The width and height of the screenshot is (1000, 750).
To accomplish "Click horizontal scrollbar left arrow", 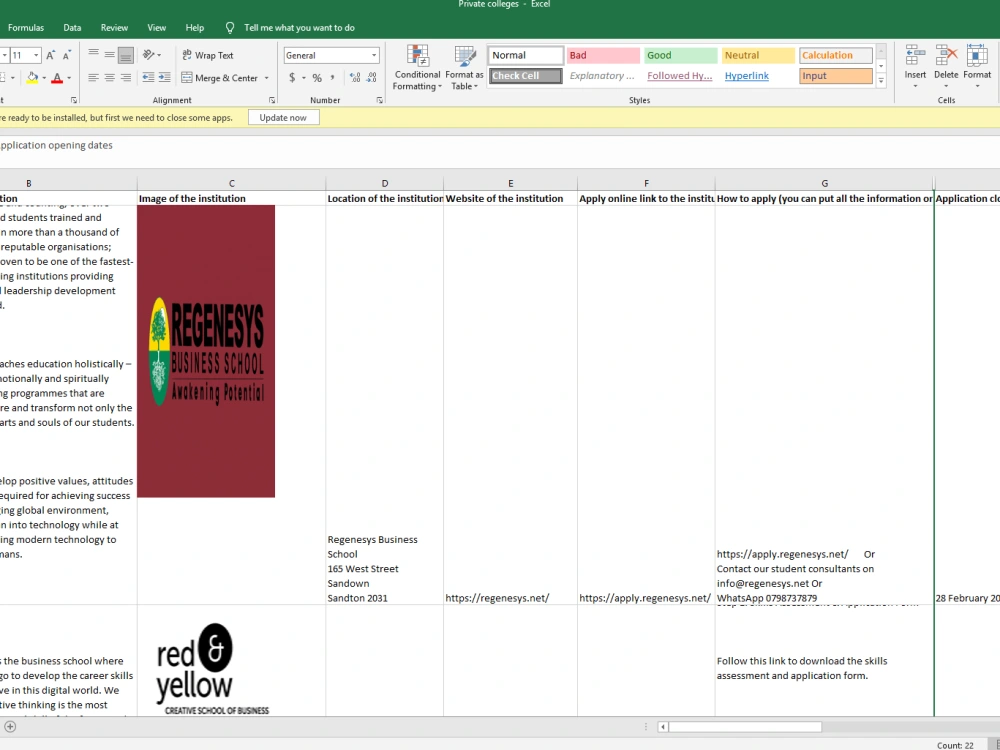I will coord(663,726).
